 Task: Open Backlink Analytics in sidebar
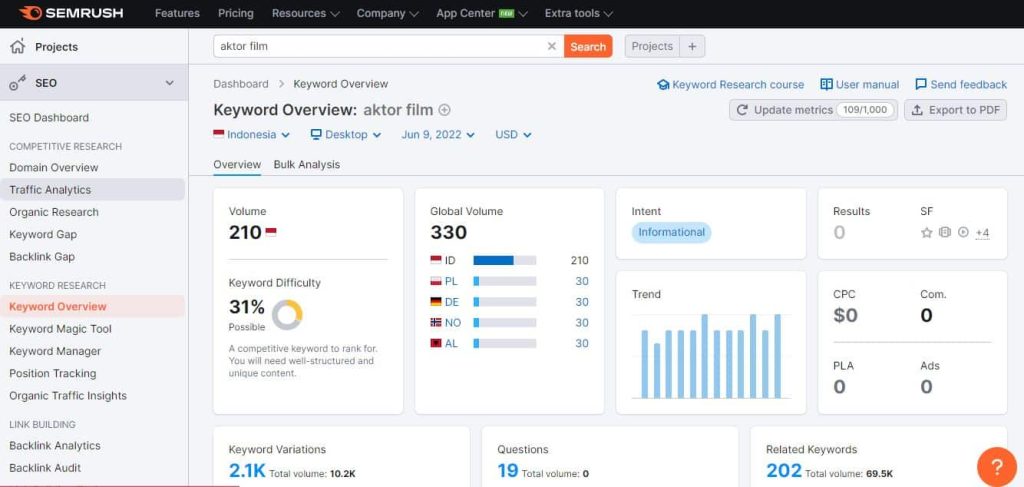(55, 445)
